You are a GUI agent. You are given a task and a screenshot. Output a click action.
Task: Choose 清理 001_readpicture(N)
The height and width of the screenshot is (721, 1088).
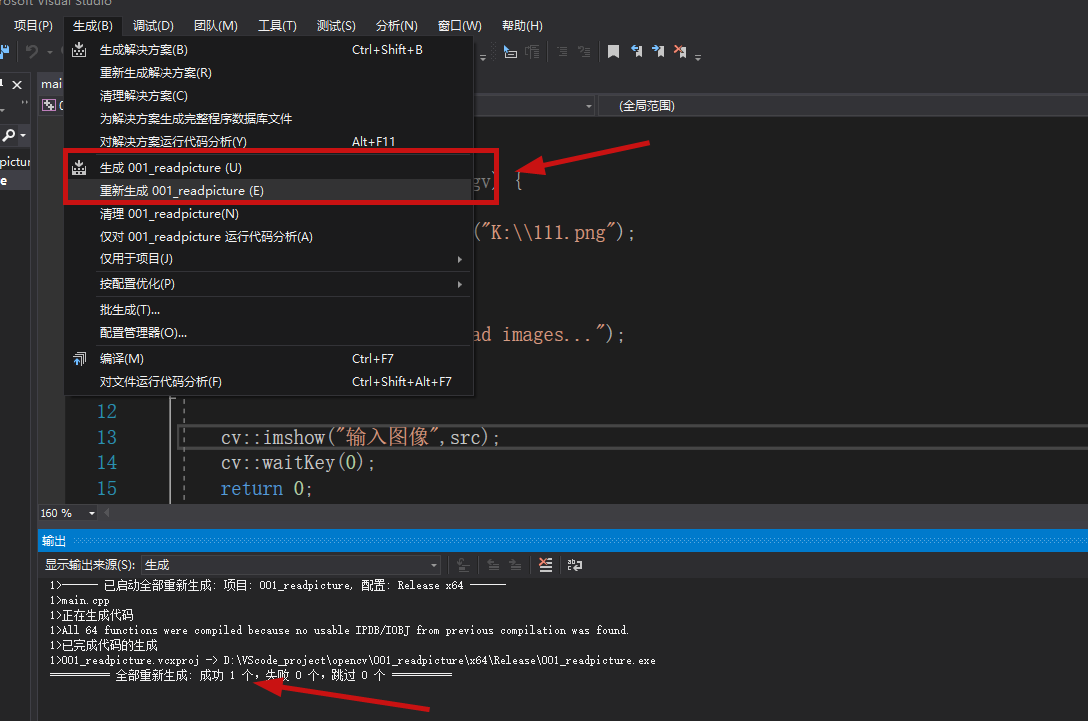point(269,214)
